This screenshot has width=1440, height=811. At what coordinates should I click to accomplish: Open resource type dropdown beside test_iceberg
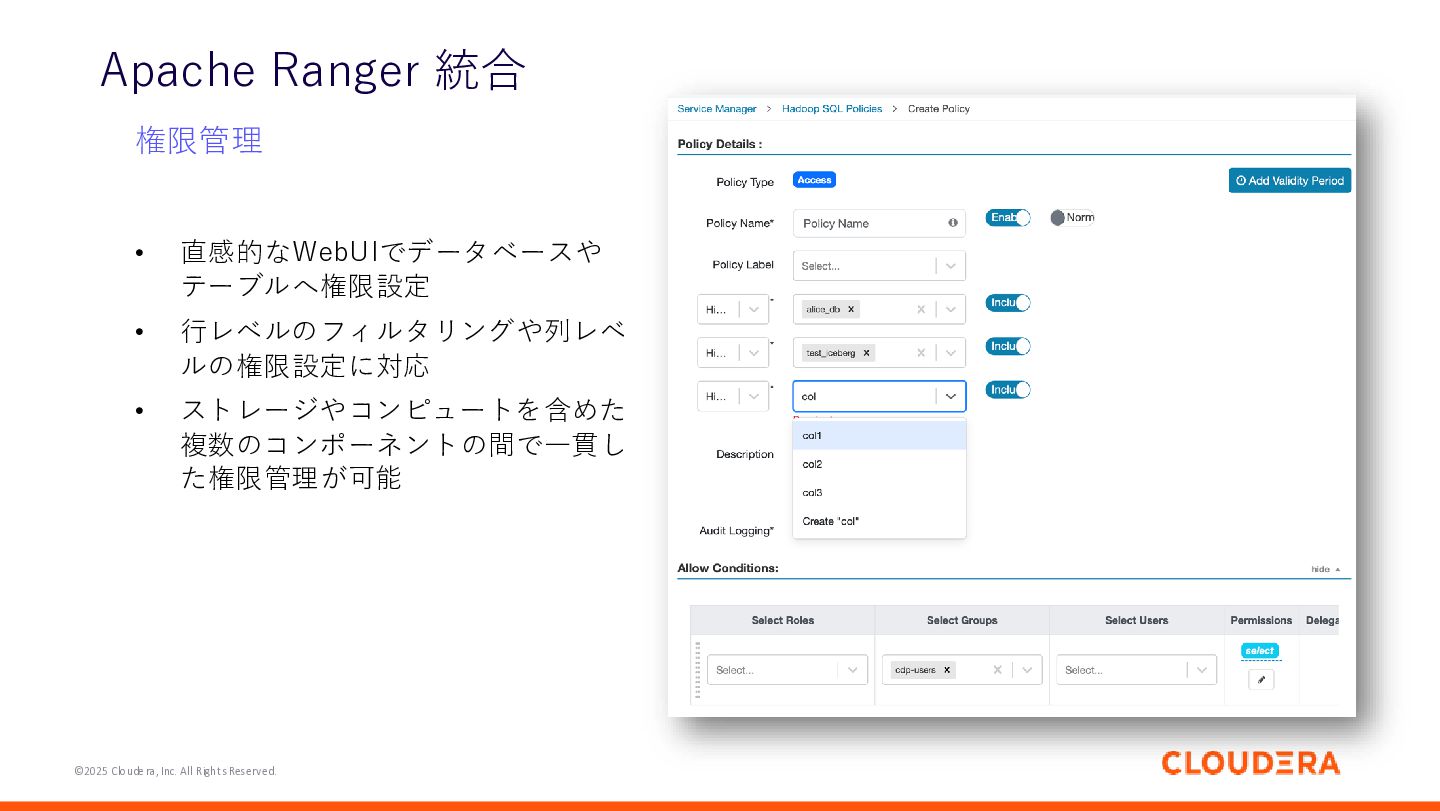click(x=733, y=352)
